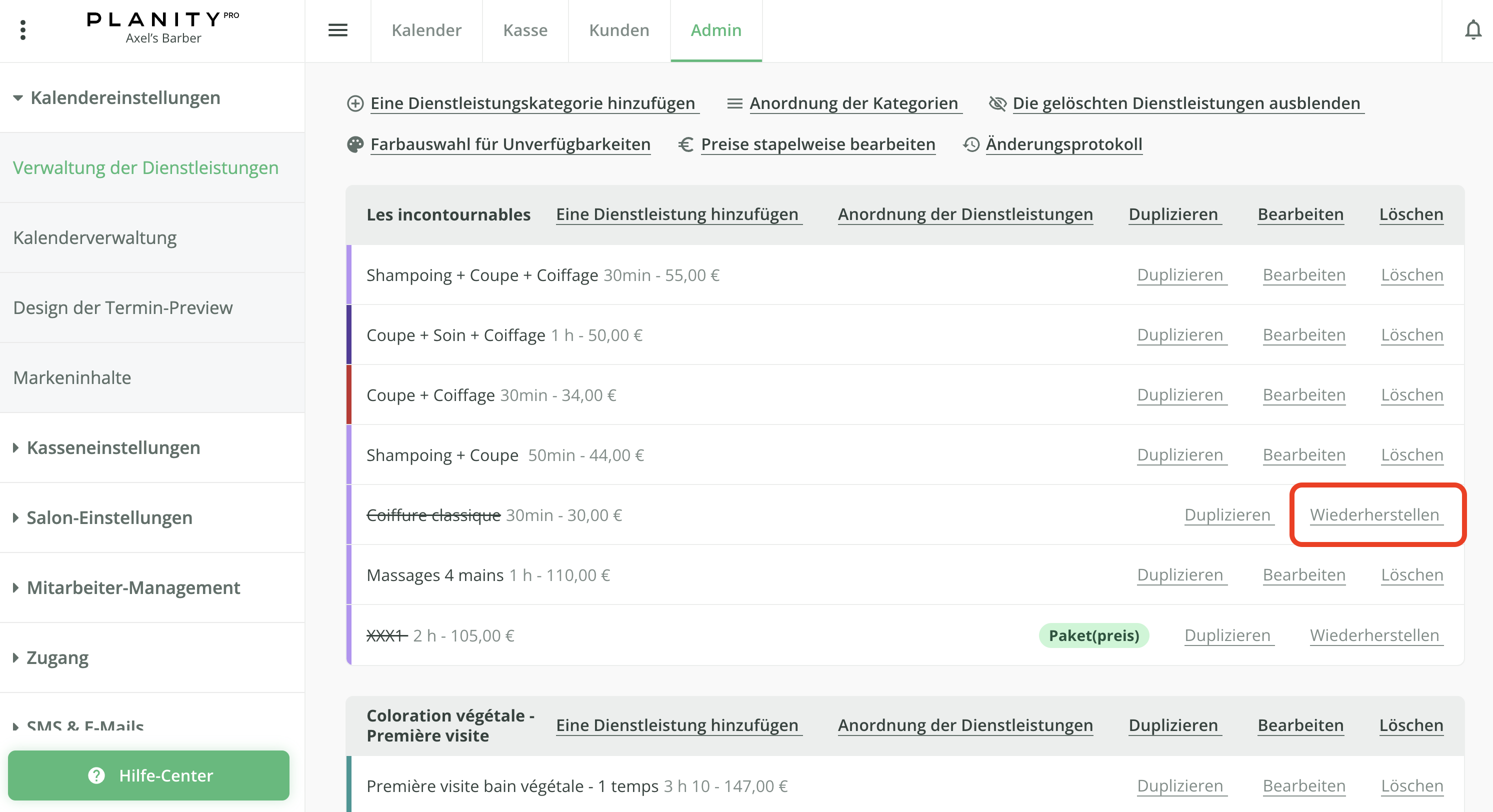Image resolution: width=1493 pixels, height=812 pixels.
Task: Restore the deleted Coiffure classique service
Action: 1374,514
